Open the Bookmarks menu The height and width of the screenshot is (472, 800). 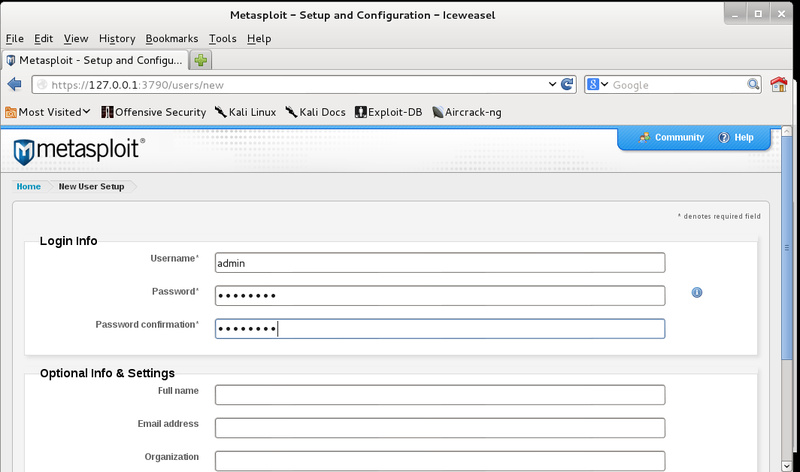171,39
